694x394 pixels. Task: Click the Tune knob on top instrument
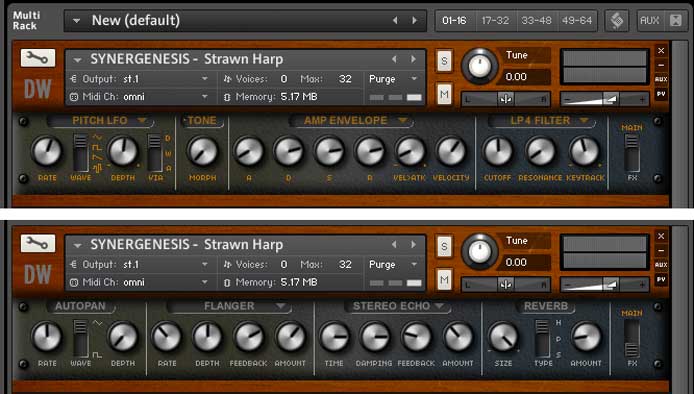[479, 66]
